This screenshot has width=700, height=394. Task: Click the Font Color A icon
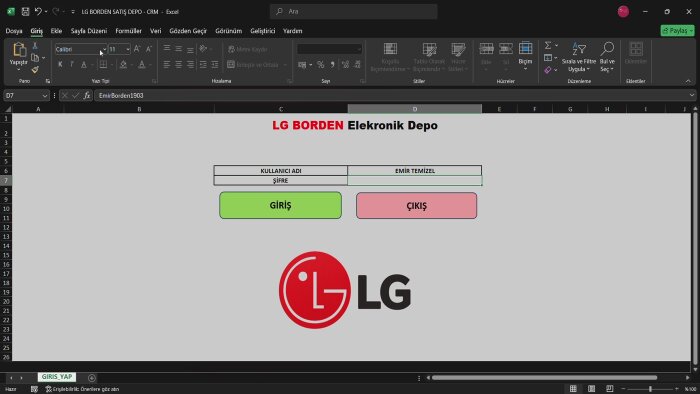pyautogui.click(x=142, y=65)
